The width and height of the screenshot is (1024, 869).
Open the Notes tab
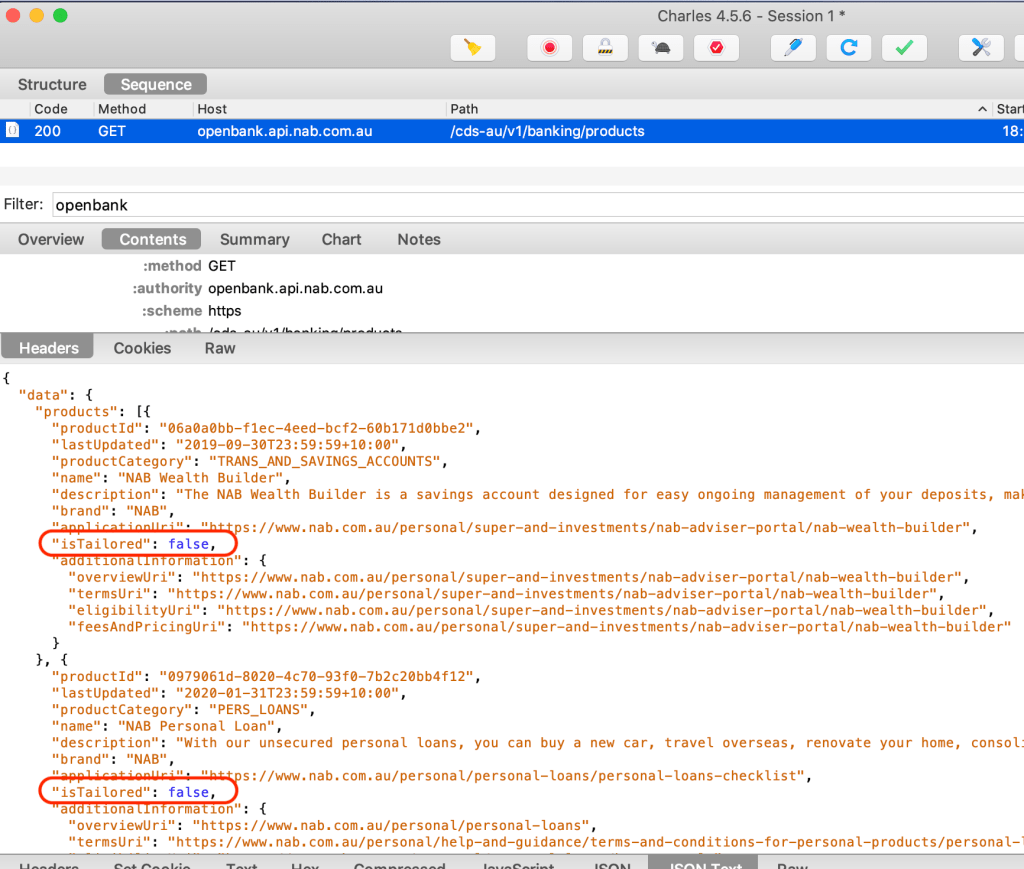coord(418,239)
